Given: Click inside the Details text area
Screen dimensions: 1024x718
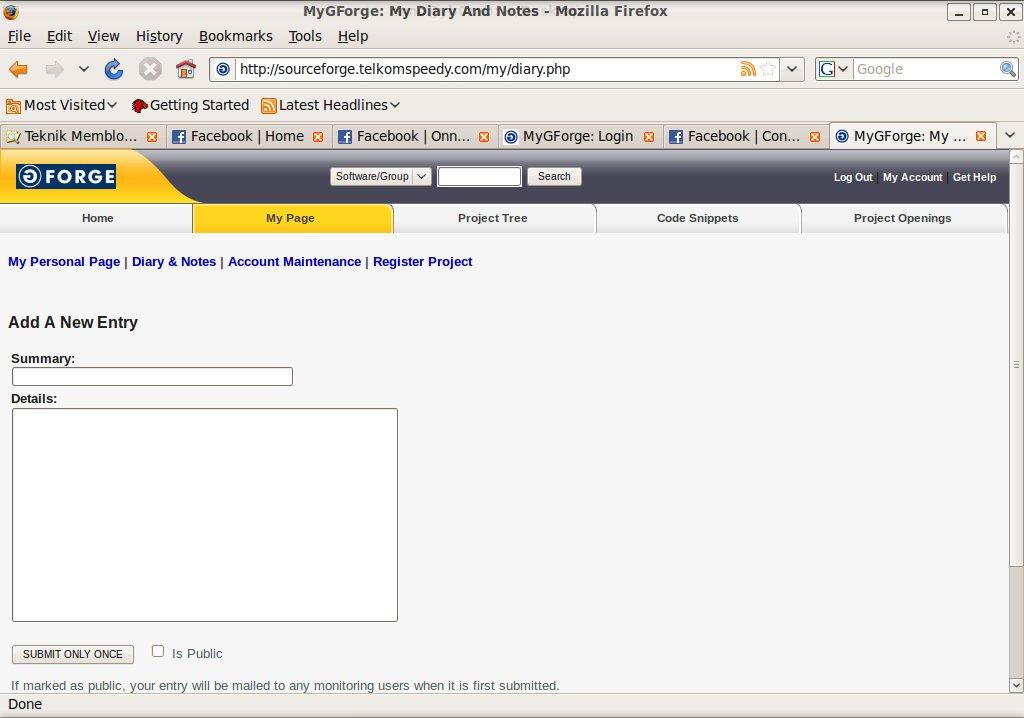Looking at the screenshot, I should tap(204, 515).
